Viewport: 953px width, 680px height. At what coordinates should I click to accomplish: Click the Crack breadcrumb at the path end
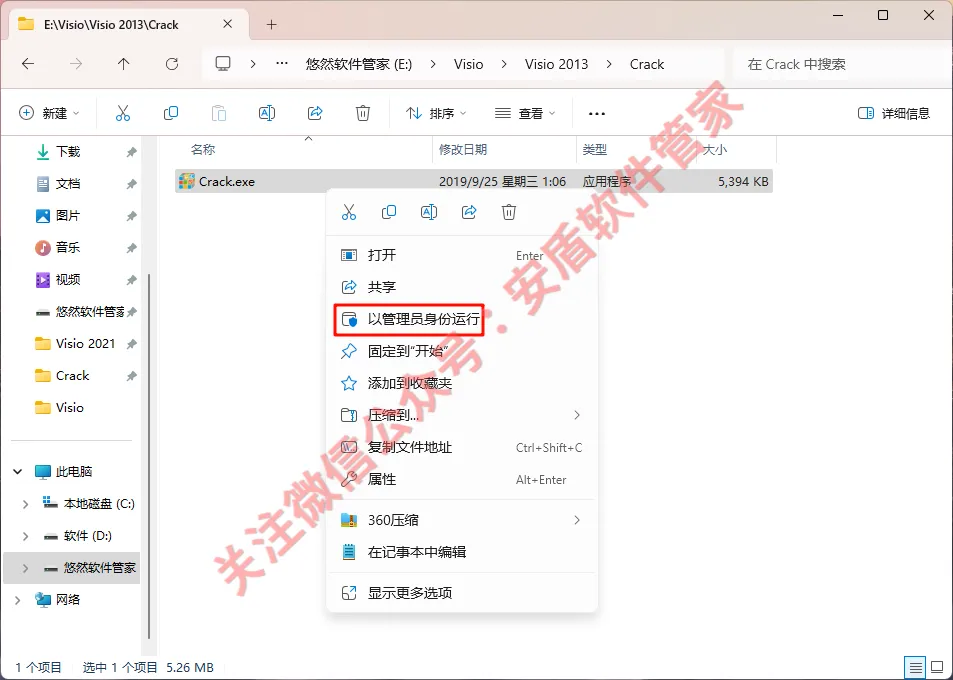(647, 64)
